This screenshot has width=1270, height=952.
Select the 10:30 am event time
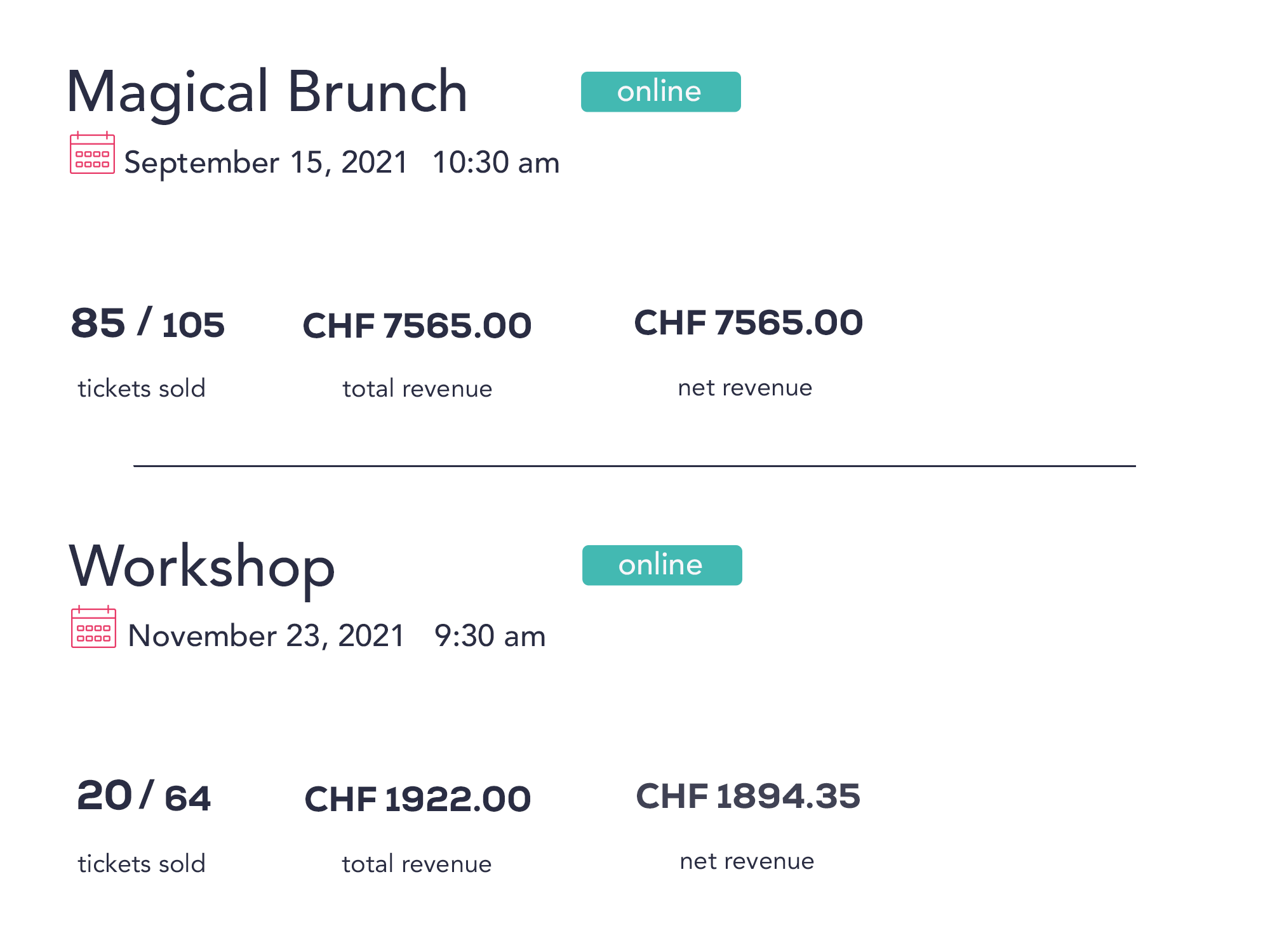coord(496,162)
